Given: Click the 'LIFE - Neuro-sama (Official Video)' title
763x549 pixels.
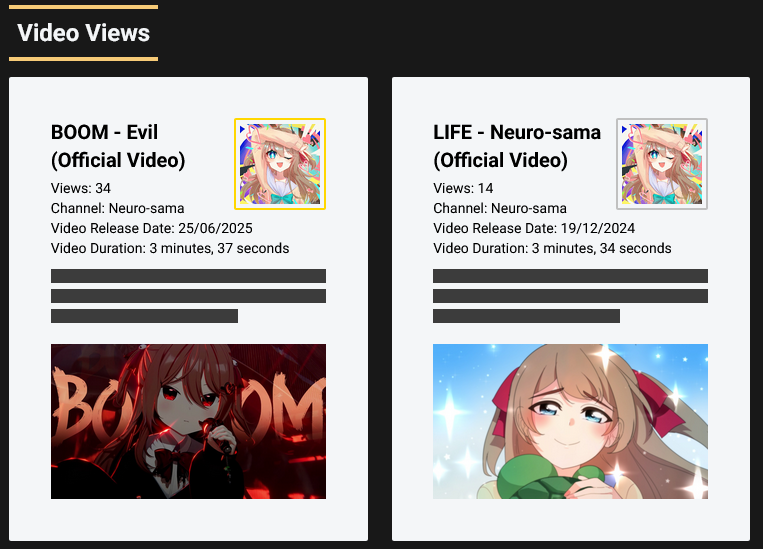Looking at the screenshot, I should click(x=517, y=146).
